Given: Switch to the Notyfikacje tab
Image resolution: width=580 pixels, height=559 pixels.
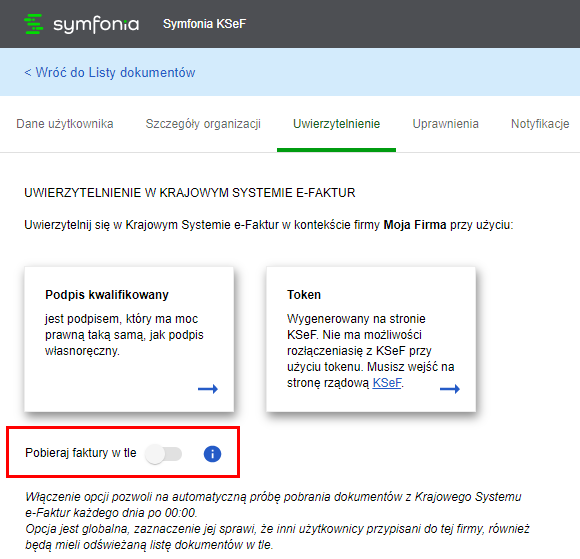Looking at the screenshot, I should pos(540,124).
